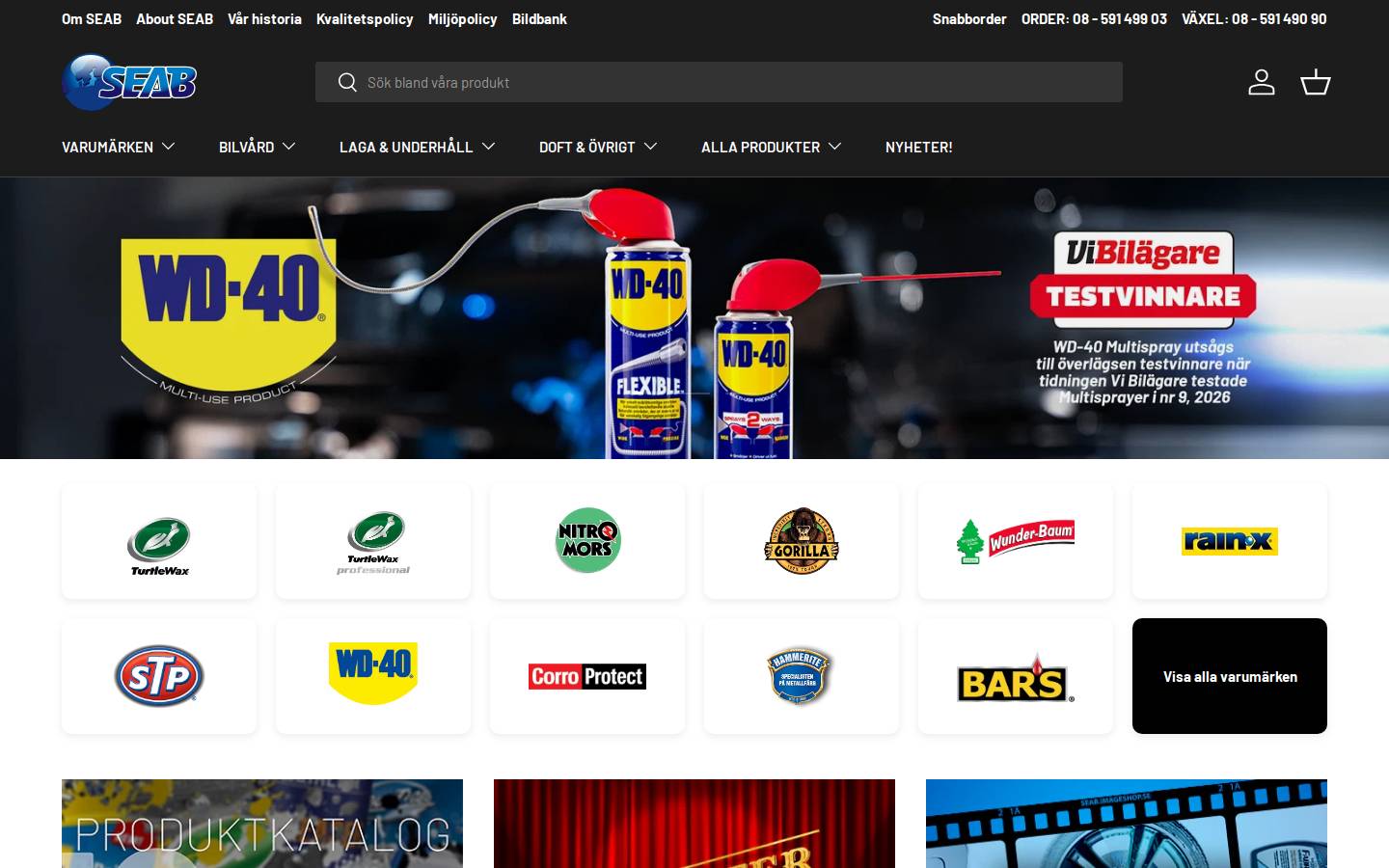
Task: Select the TurtleWax professional brand logo
Action: click(373, 541)
